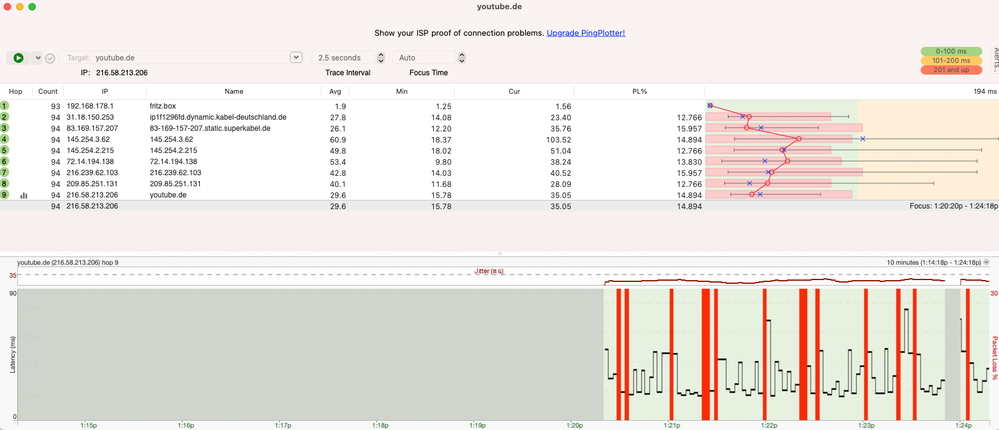
Task: Open the 10 minutes timeline range dropdown arrow
Action: [987, 262]
